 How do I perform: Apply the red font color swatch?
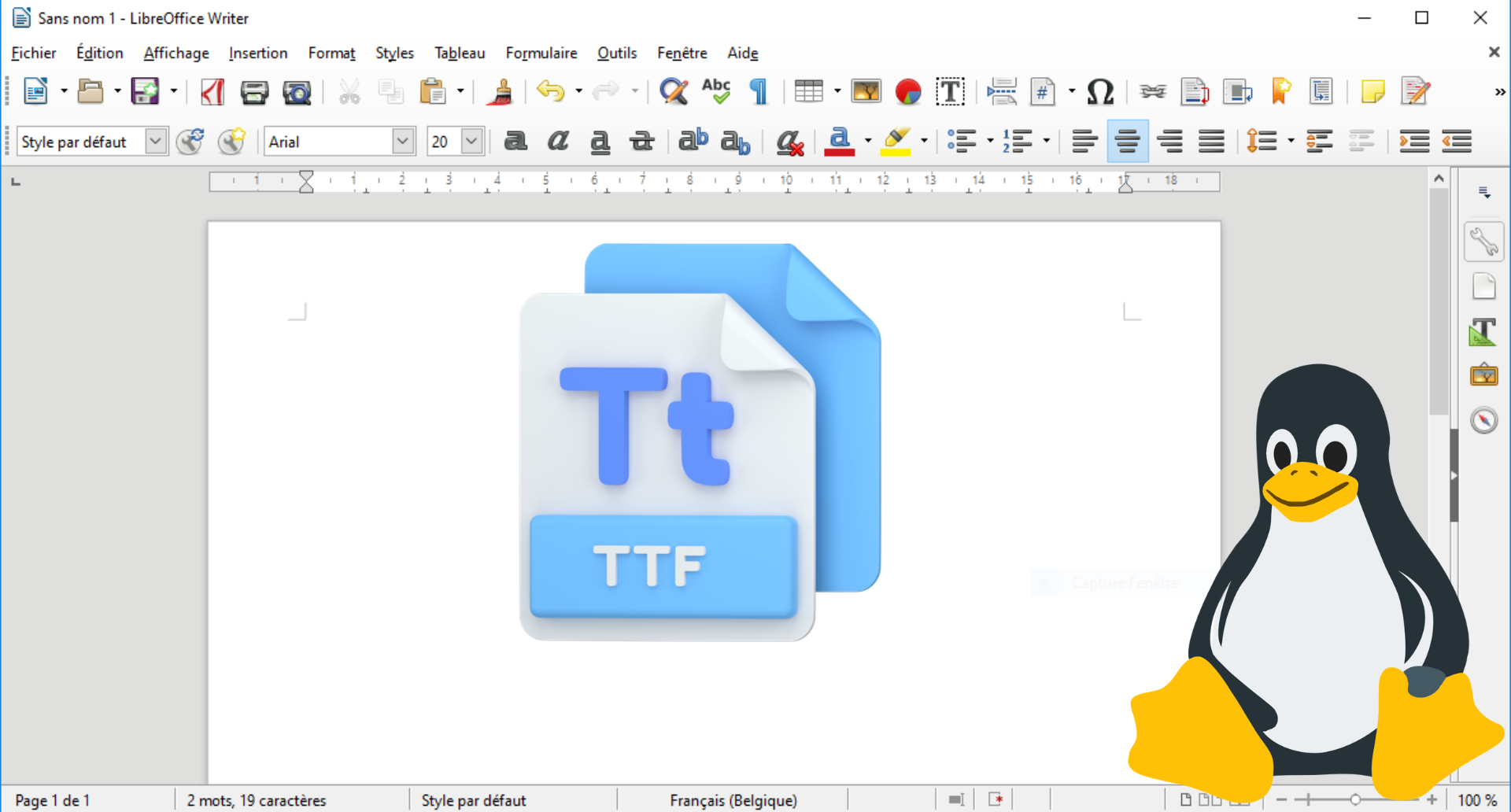tap(840, 142)
